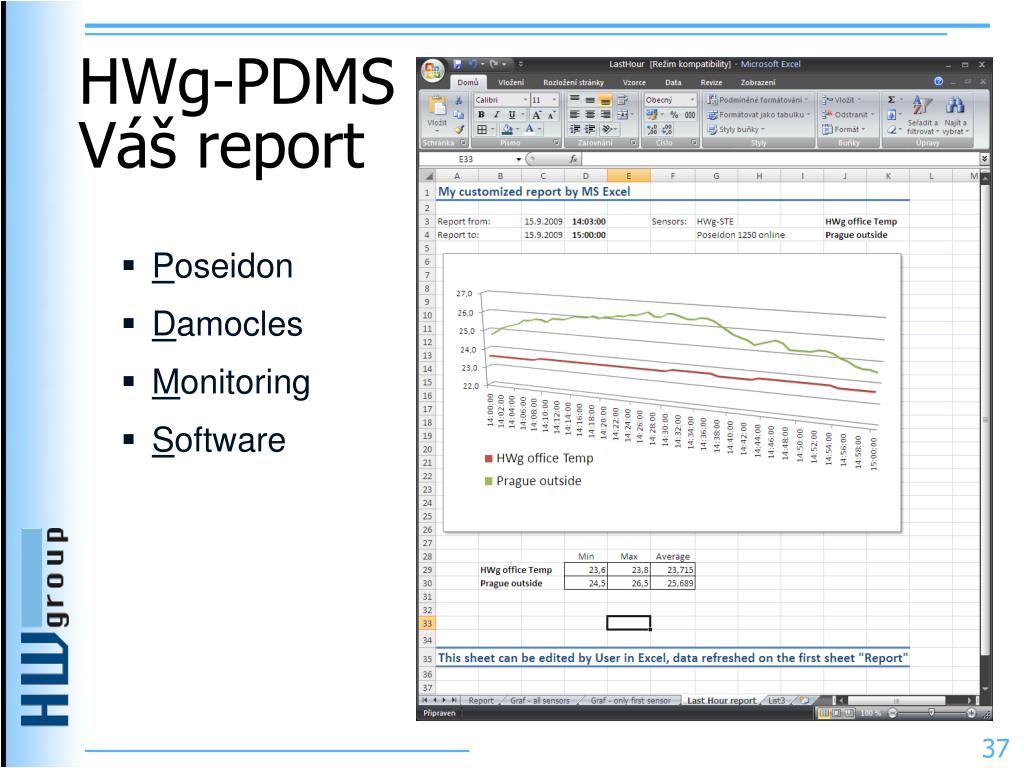Open the Zobrazení ribbon tab
This screenshot has height=768, width=1024.
click(x=758, y=82)
